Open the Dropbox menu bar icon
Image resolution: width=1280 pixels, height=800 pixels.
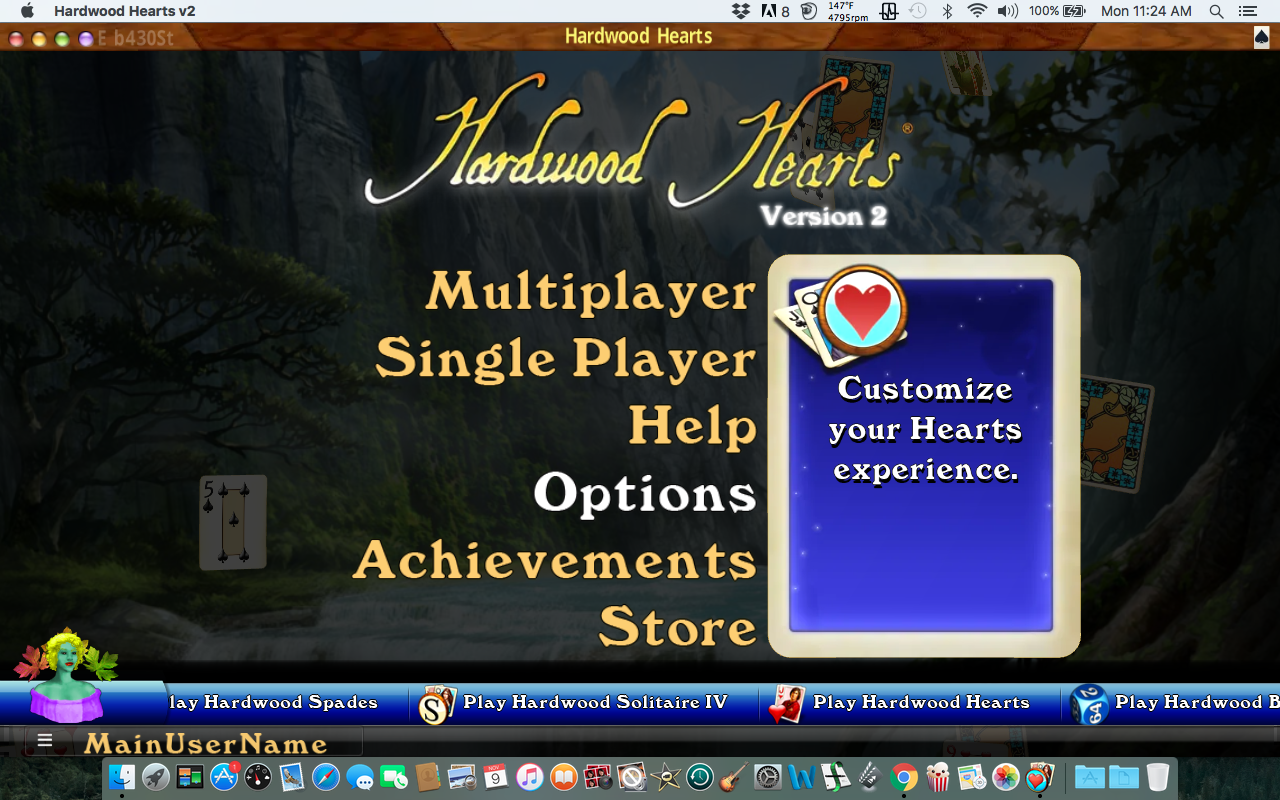point(741,11)
